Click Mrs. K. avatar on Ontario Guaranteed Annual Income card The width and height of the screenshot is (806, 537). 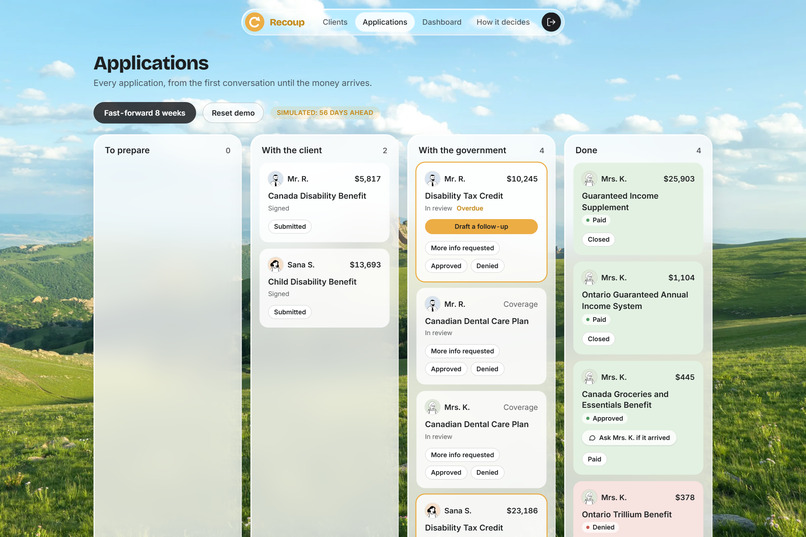(x=590, y=277)
